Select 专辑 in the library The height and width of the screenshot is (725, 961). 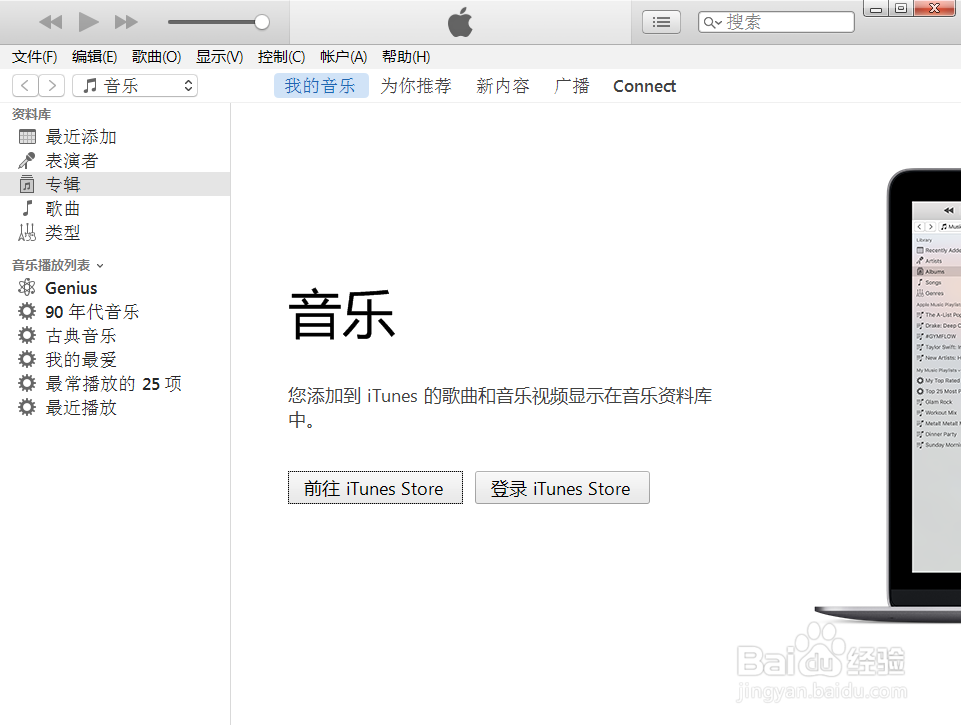(115, 184)
